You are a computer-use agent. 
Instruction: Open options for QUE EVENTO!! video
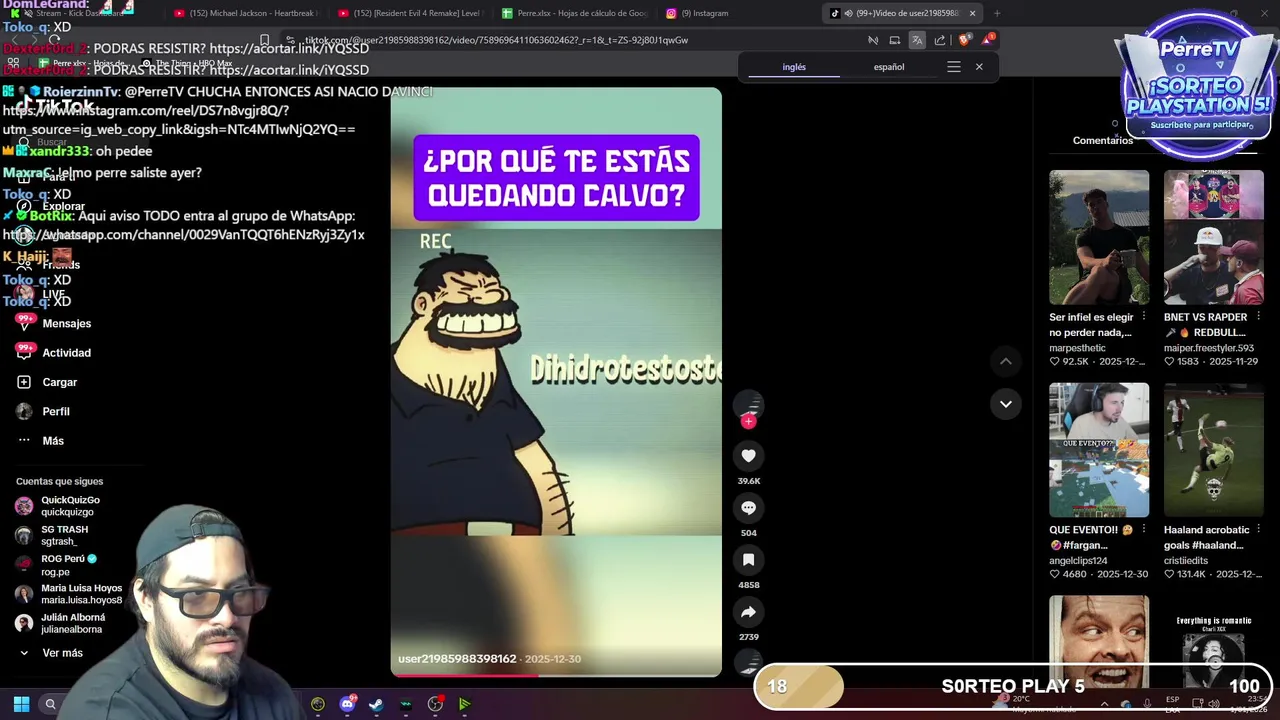coord(1144,530)
